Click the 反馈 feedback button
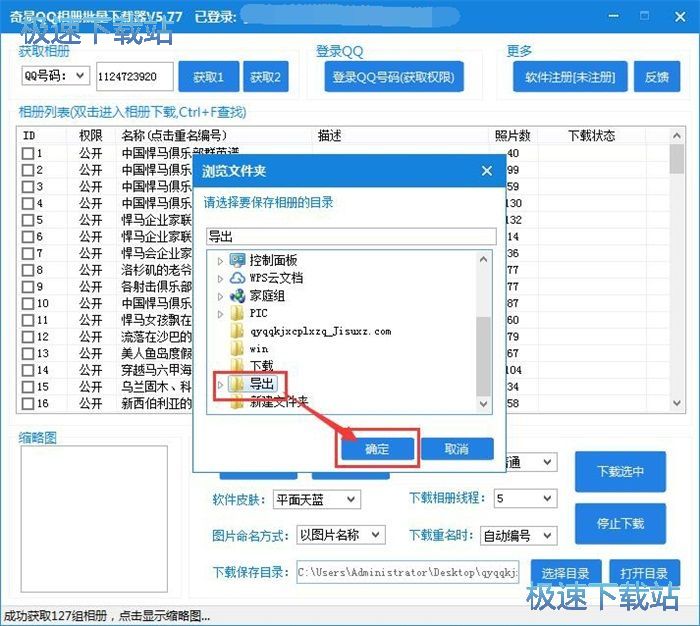This screenshot has width=700, height=626. (657, 77)
